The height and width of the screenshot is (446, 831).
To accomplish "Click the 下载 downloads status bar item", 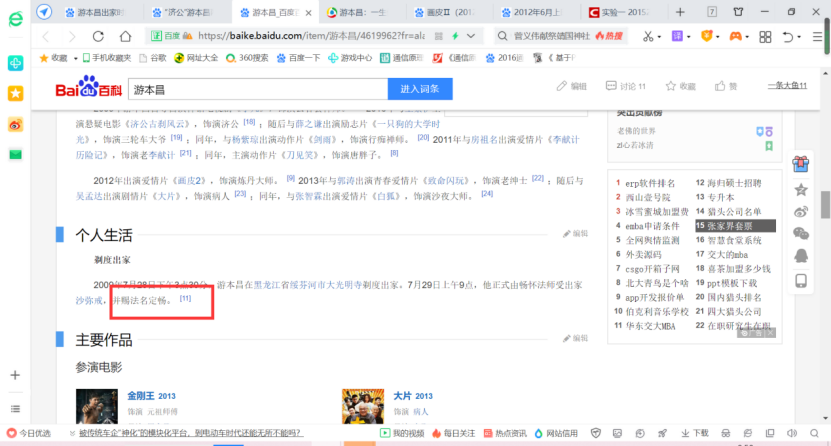I will coord(695,433).
